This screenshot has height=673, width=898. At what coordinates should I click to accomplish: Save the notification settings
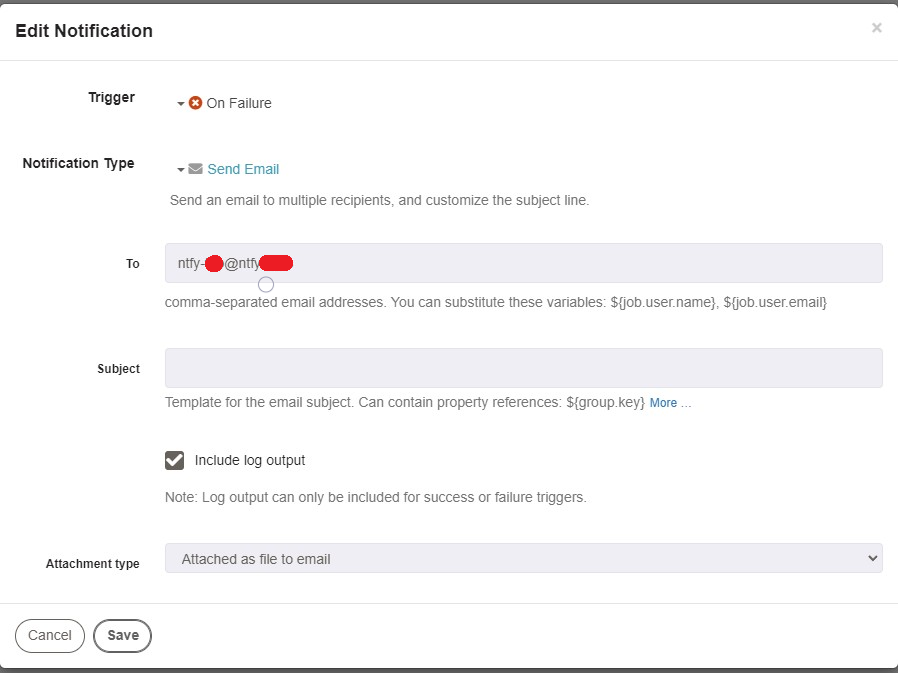point(122,635)
